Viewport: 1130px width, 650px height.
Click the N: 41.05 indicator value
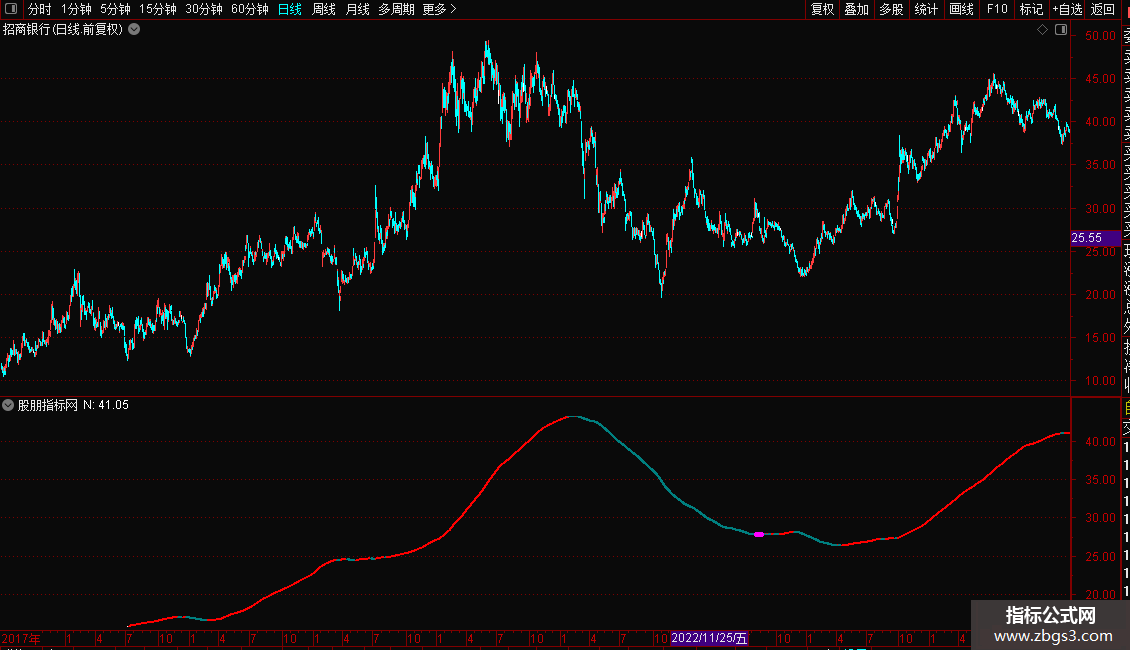coord(106,405)
